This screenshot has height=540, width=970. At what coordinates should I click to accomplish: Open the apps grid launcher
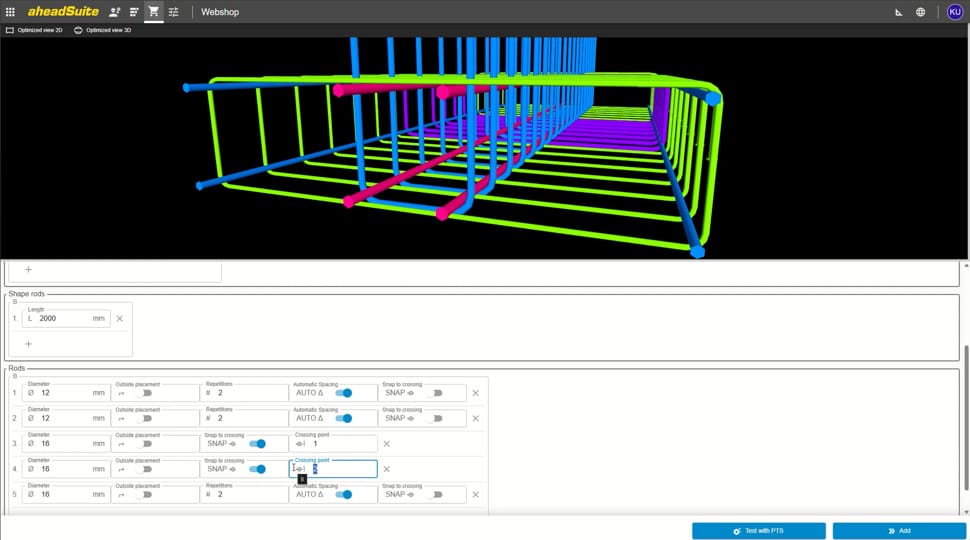click(10, 12)
